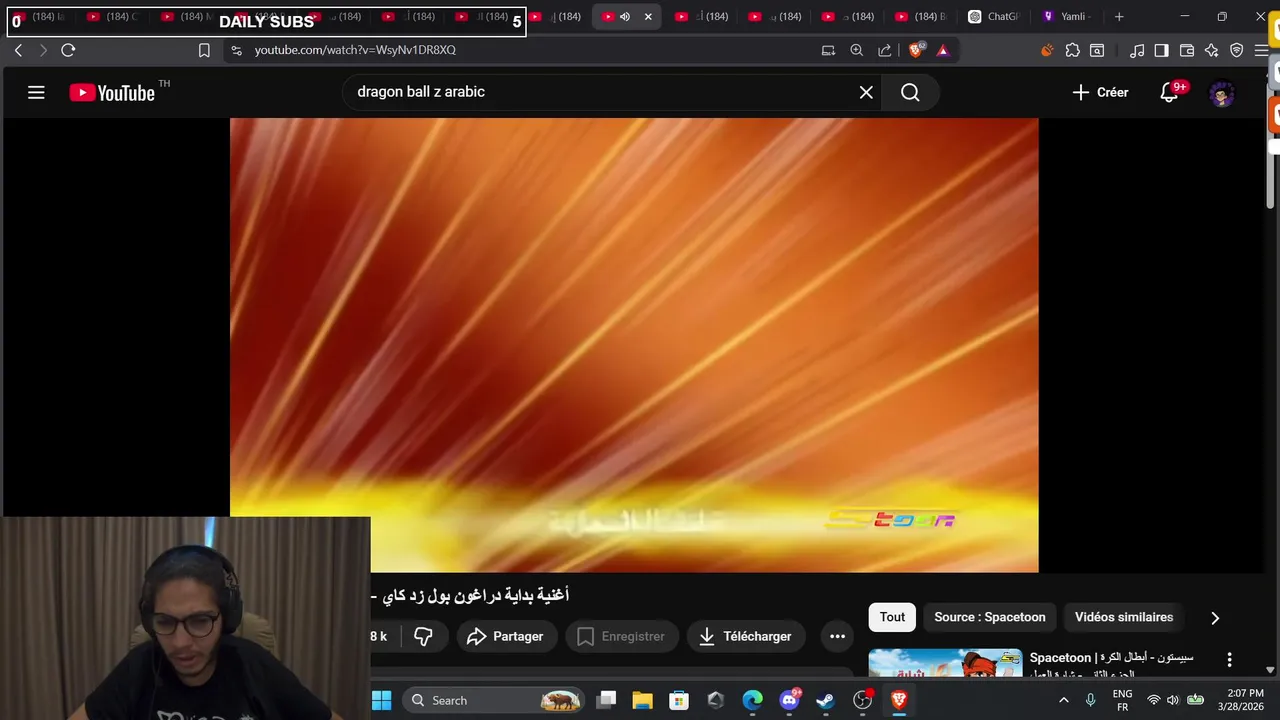Open a new browser tab

click(1119, 16)
